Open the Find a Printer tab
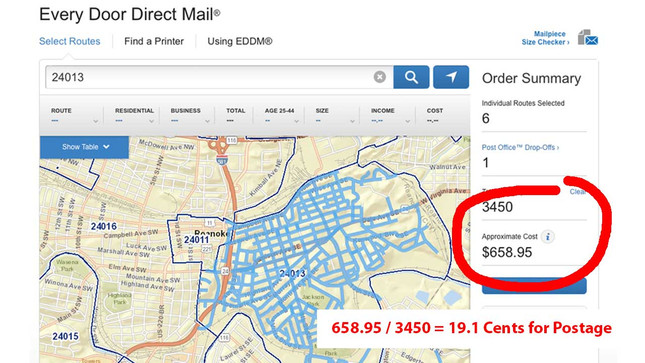The image size is (645, 363). click(154, 41)
